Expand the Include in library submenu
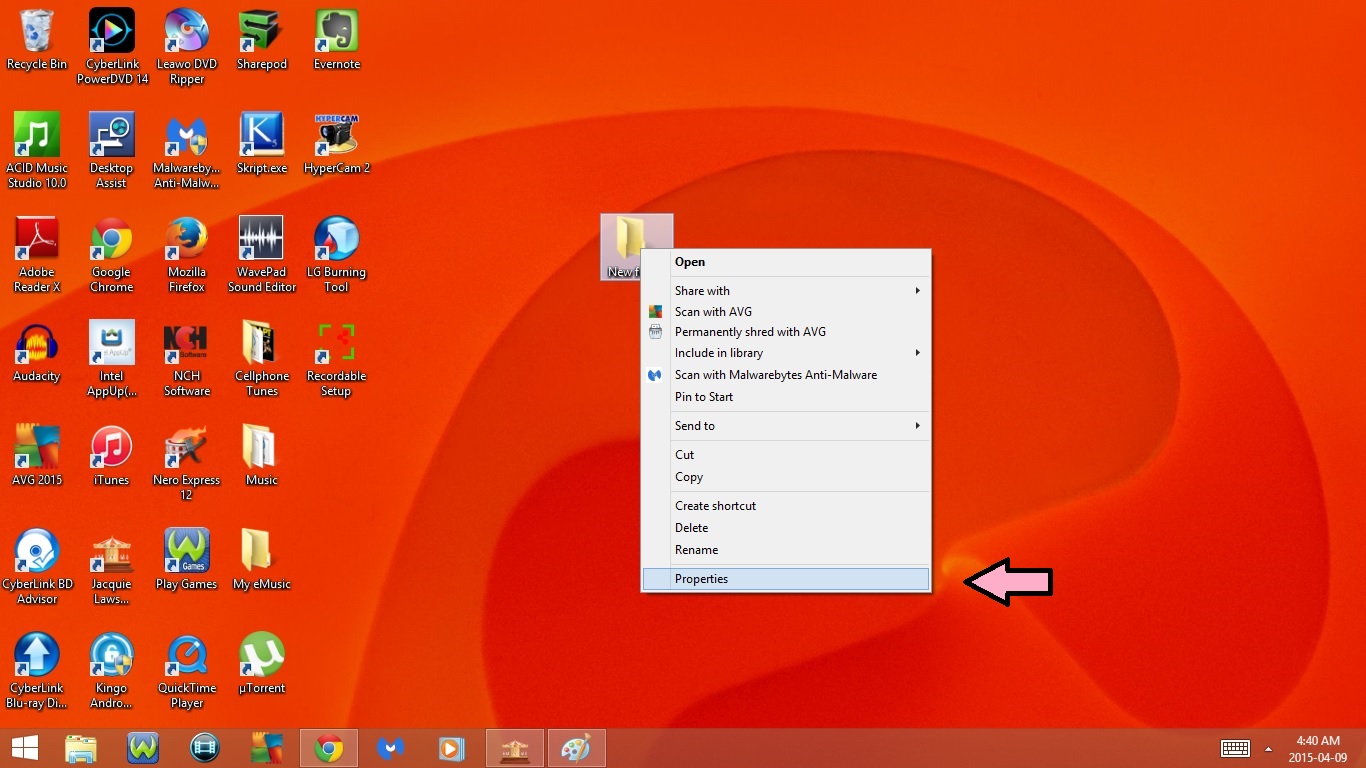 click(786, 353)
